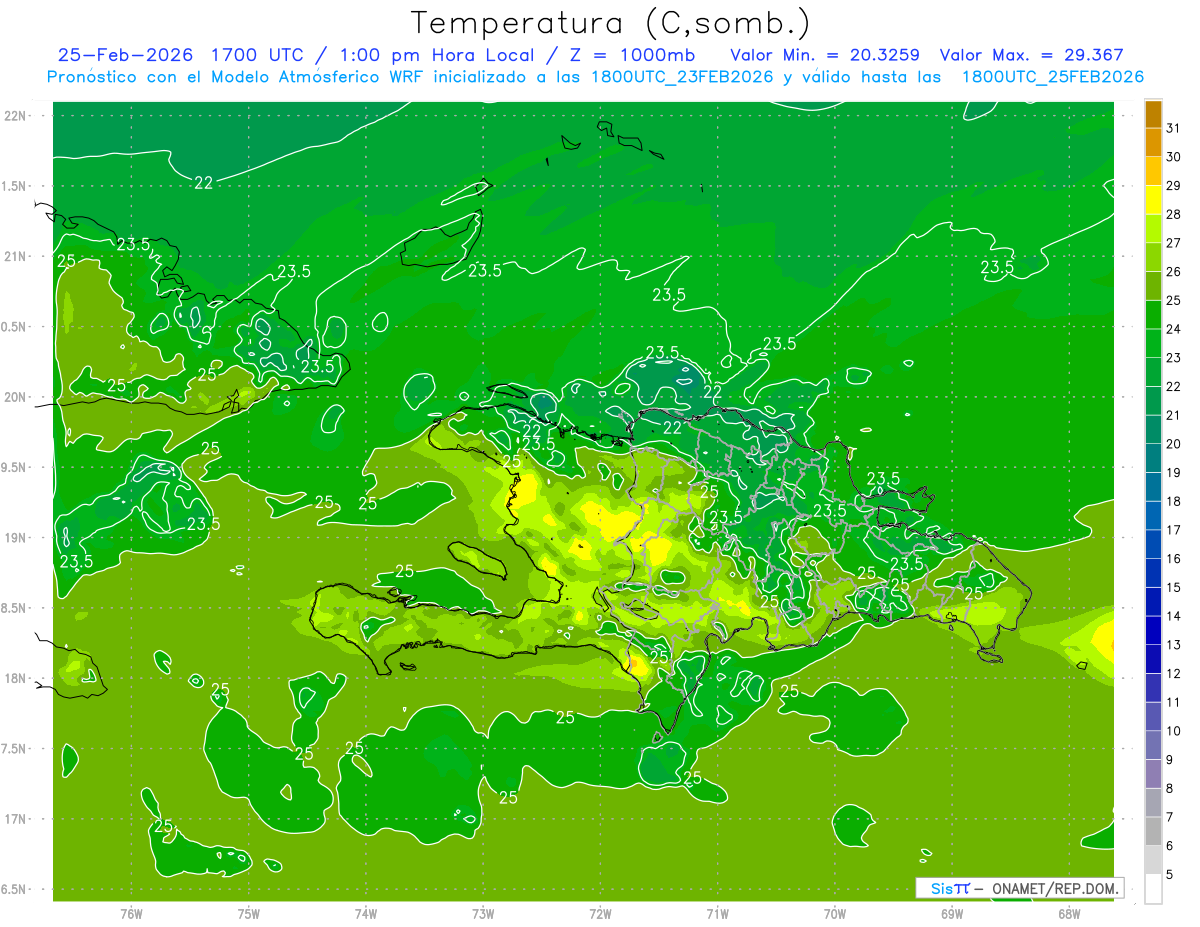Select the orange color band between 30 and 31
Screen dimensions: 1200x927
click(1153, 143)
